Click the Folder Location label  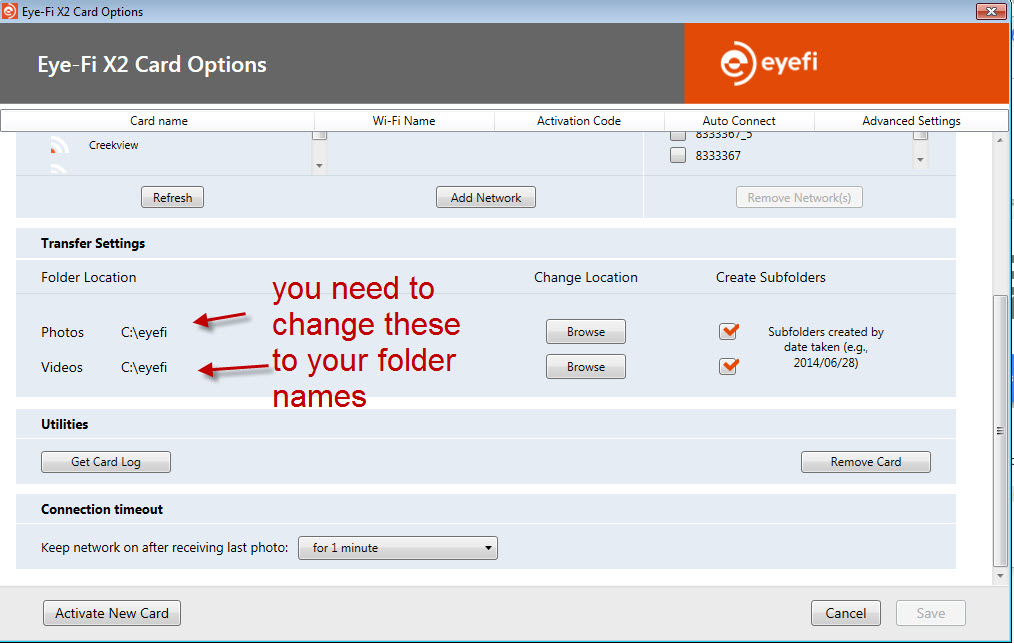click(x=89, y=278)
